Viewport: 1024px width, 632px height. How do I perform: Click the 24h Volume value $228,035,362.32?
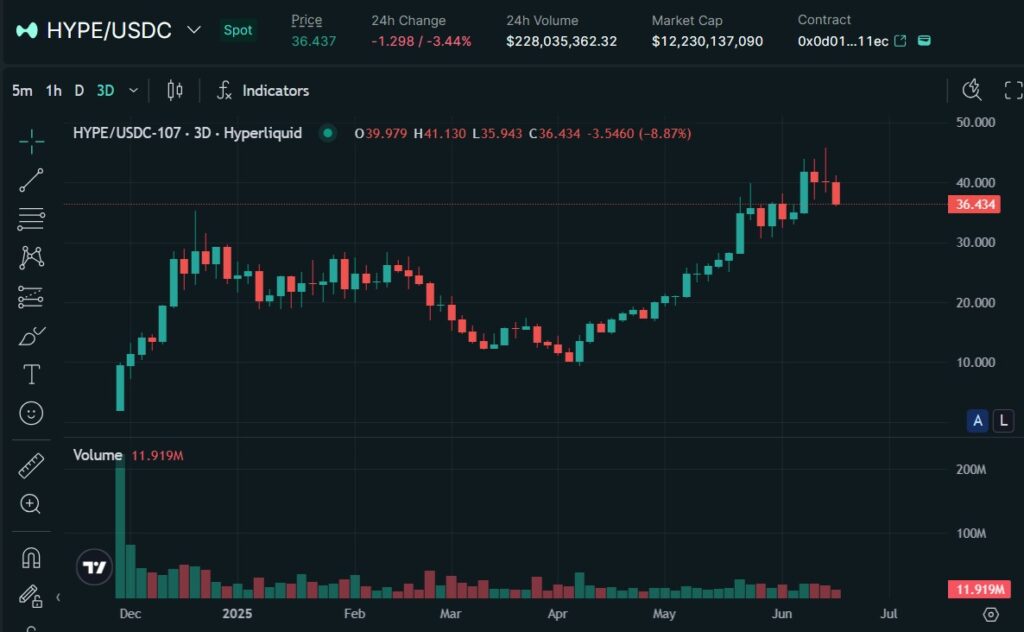(x=562, y=41)
